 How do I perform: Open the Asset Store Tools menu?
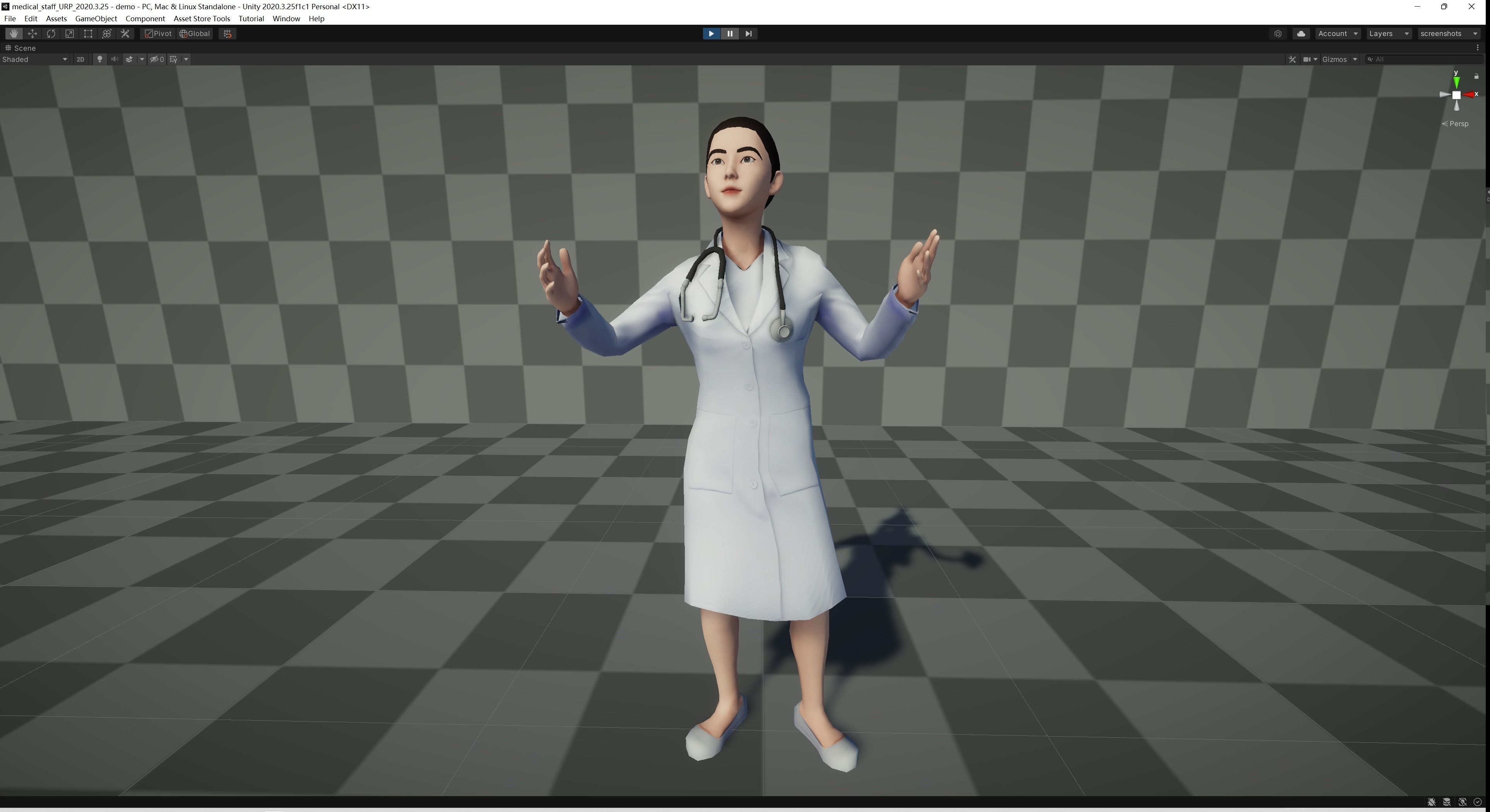pos(202,19)
